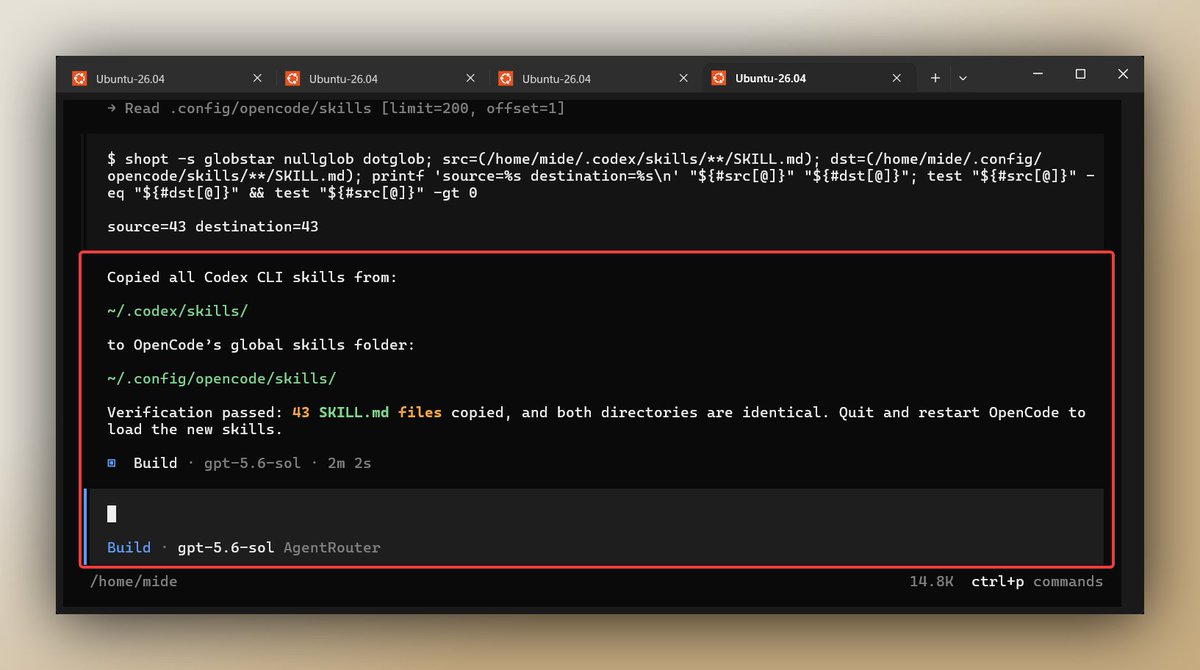This screenshot has height=670, width=1200.
Task: Close the second Ubuntu-26.04 tab
Action: click(470, 78)
